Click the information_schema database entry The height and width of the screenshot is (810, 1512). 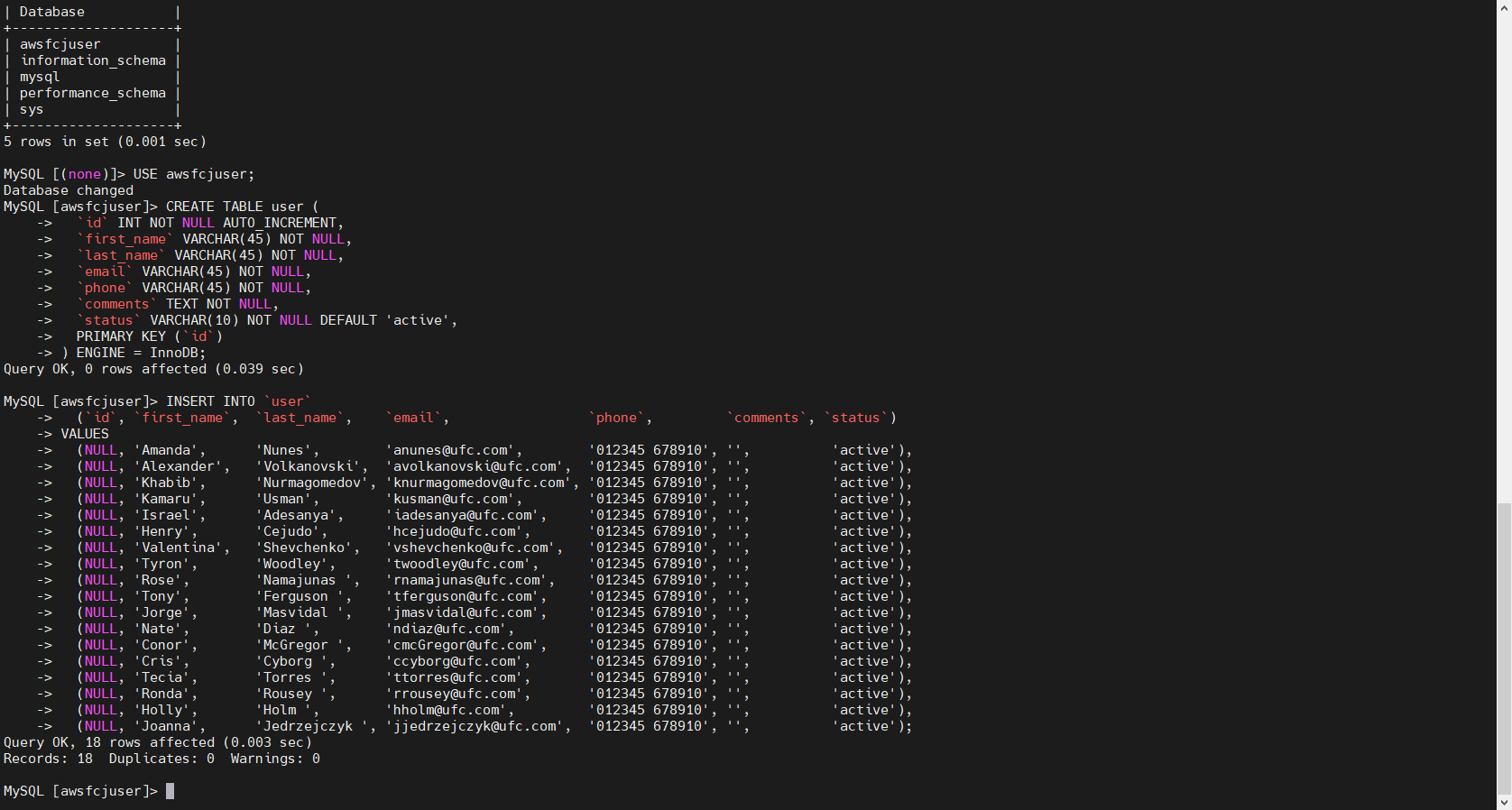[92, 60]
